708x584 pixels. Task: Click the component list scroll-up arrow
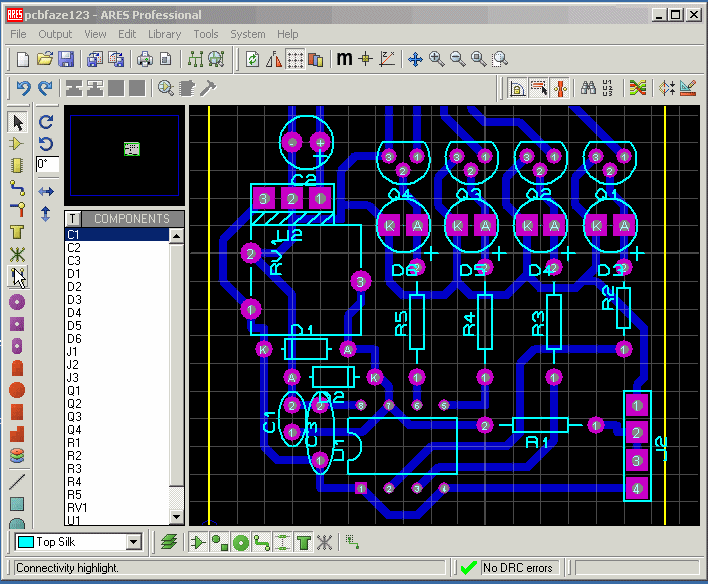[x=176, y=236]
